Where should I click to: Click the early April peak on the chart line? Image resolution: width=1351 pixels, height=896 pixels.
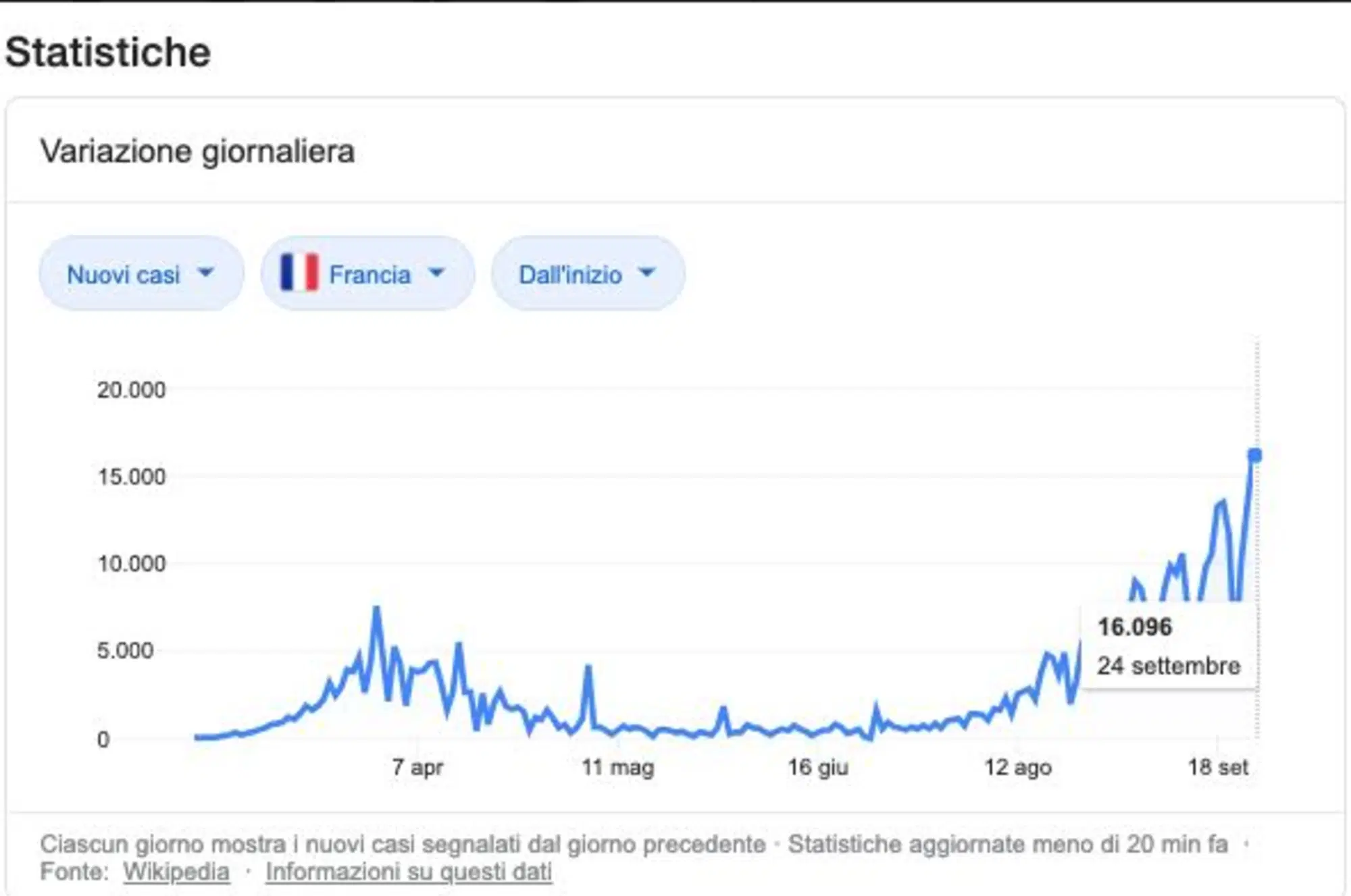coord(376,610)
